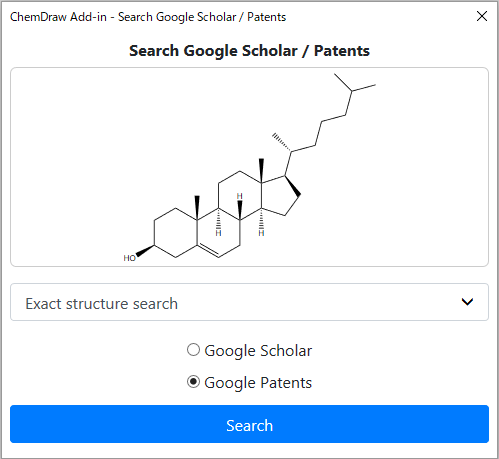
Task: Select the Google Scholar radio button
Action: 193,350
